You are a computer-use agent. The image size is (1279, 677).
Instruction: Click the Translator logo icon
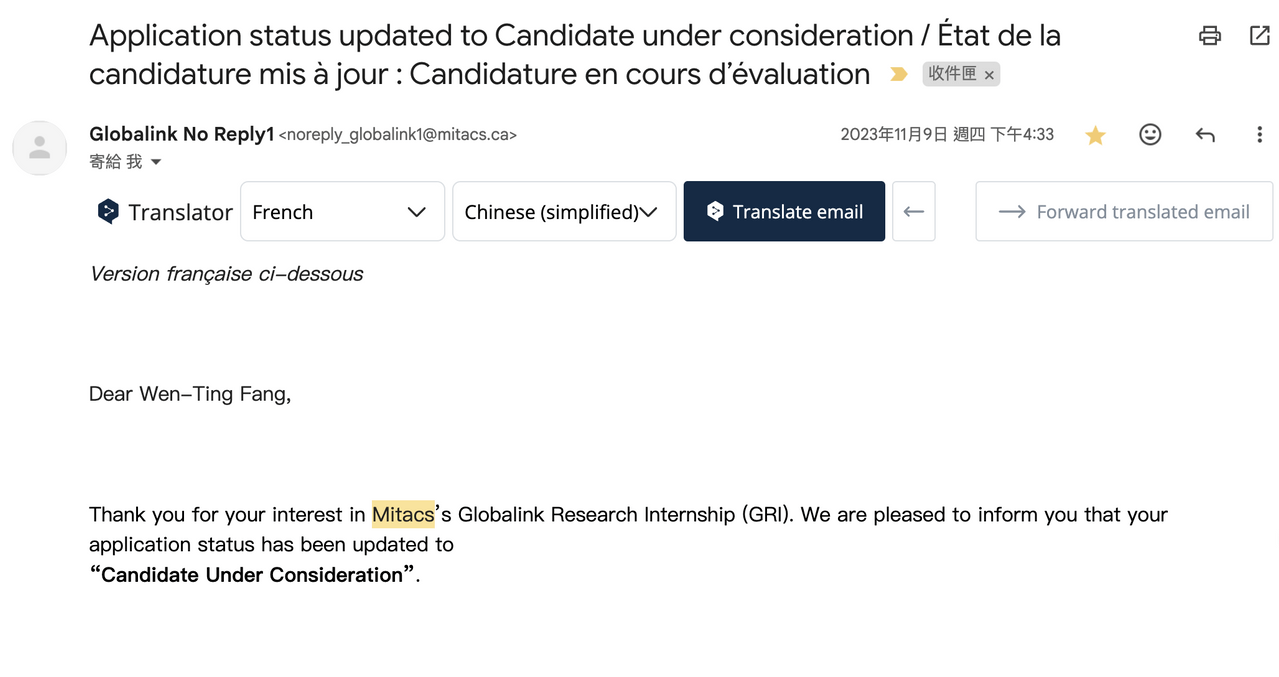pyautogui.click(x=108, y=211)
